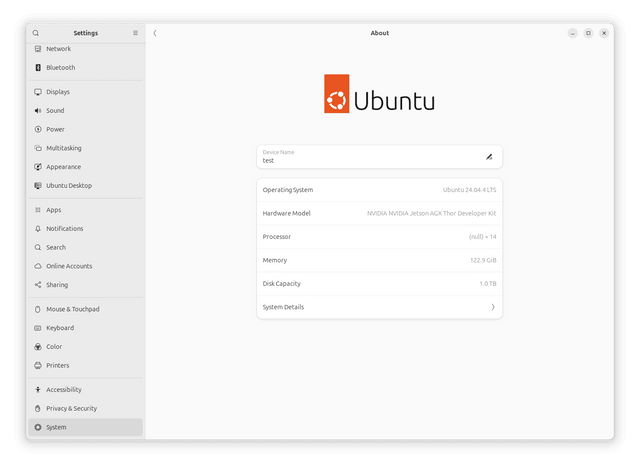
Task: Select the highlighted System label
Action: [56, 428]
